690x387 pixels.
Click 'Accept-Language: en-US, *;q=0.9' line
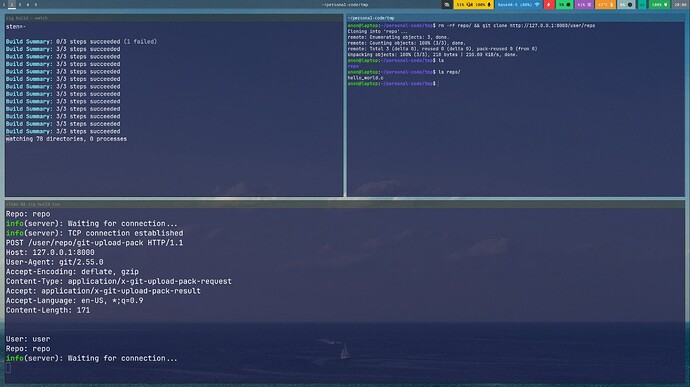[74, 301]
